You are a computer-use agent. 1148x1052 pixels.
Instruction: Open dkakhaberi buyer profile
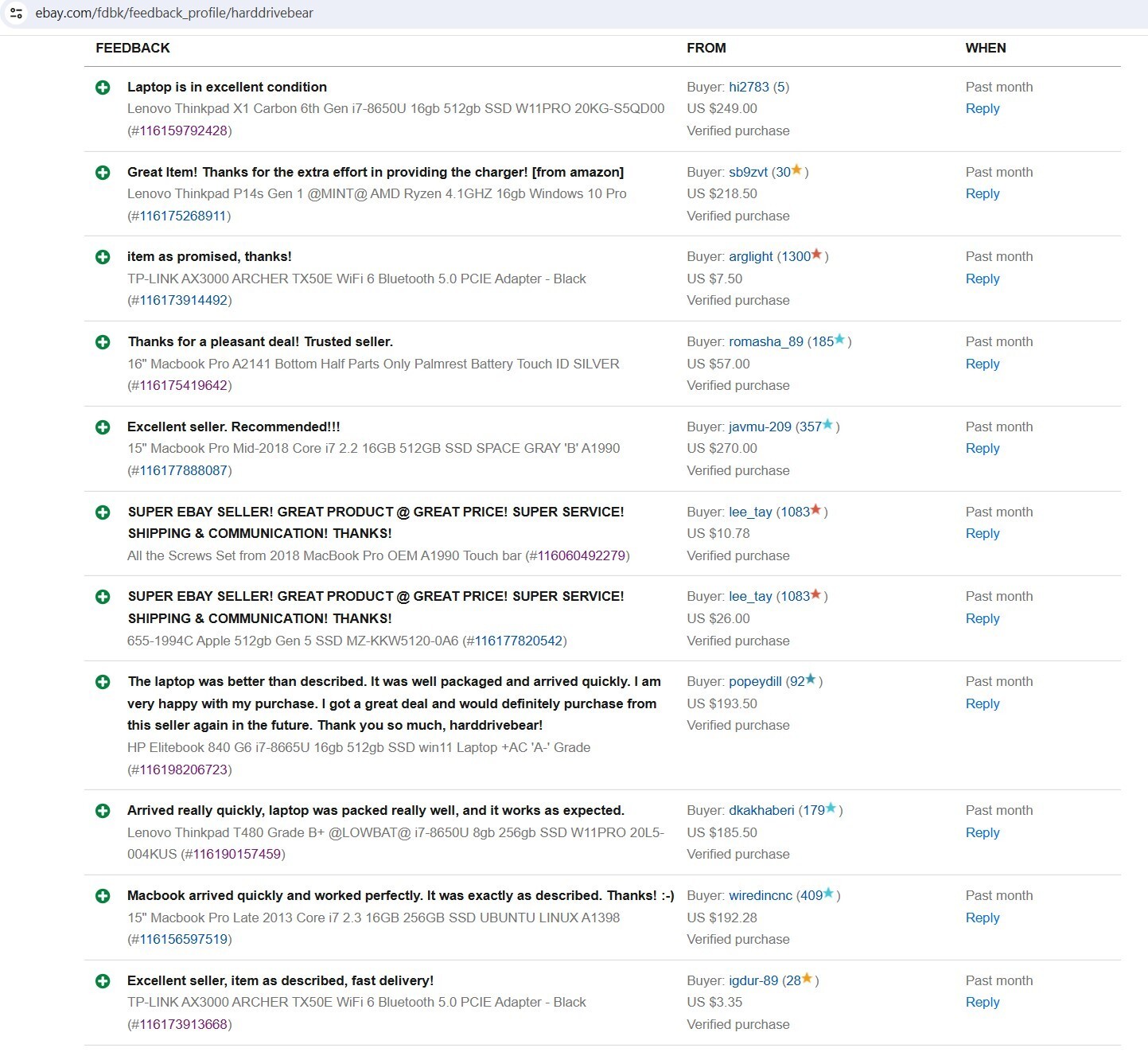(x=761, y=810)
